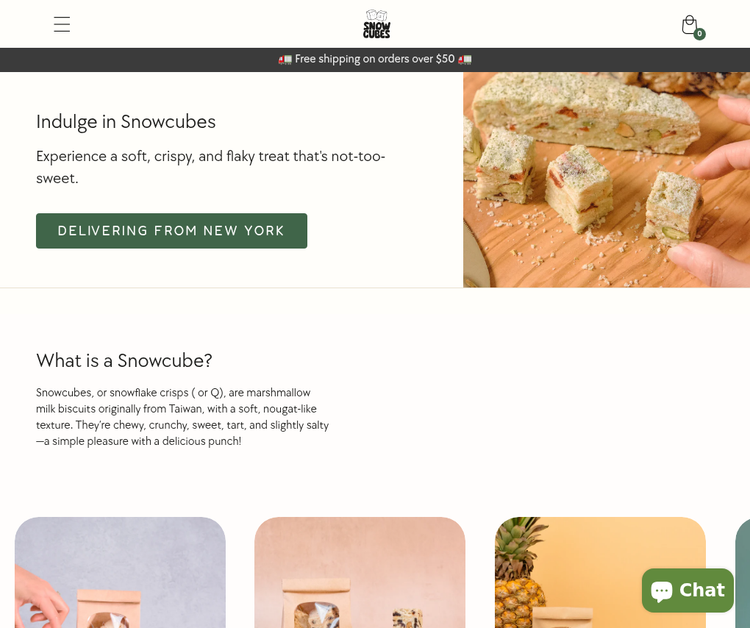
Task: Click the cart item count badge
Action: [x=699, y=33]
